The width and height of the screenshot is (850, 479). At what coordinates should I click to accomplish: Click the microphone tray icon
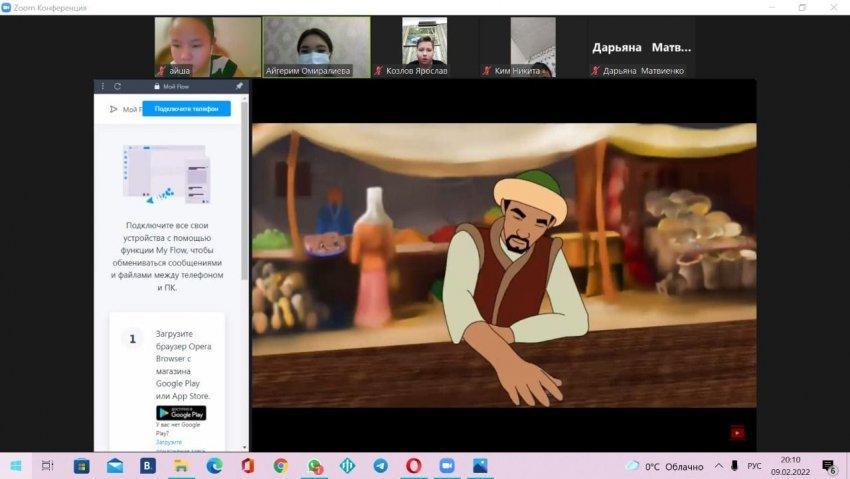pos(735,466)
